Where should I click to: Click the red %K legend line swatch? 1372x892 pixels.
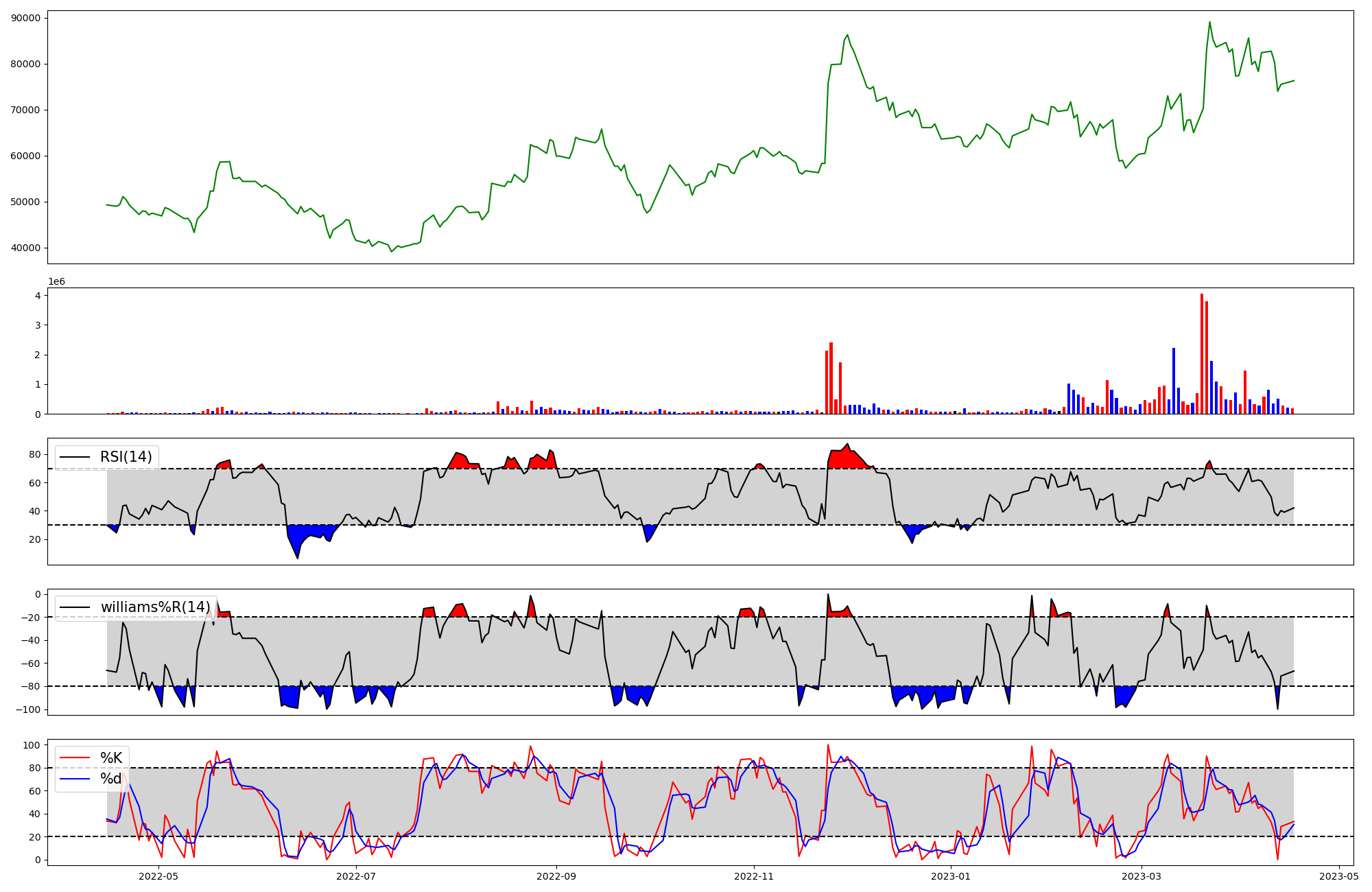click(75, 758)
